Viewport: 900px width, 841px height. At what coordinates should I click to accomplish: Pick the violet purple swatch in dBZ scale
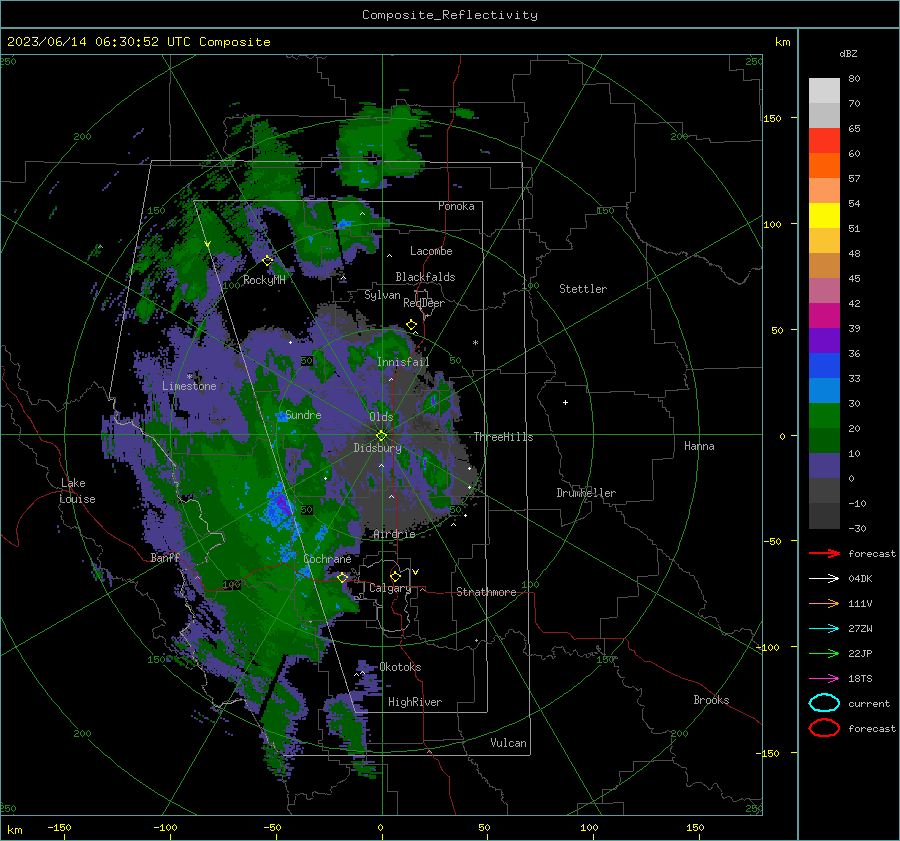tap(824, 340)
